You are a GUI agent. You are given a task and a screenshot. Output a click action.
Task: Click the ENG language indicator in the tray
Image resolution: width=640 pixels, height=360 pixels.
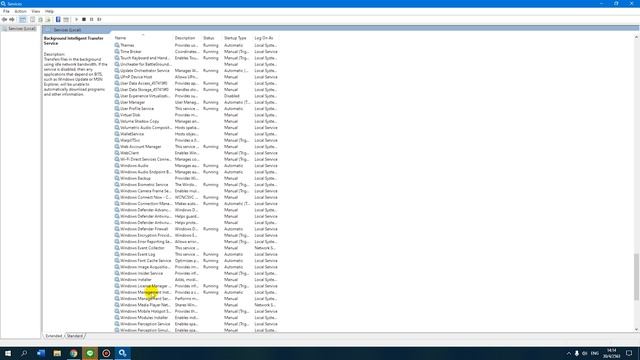point(595,353)
